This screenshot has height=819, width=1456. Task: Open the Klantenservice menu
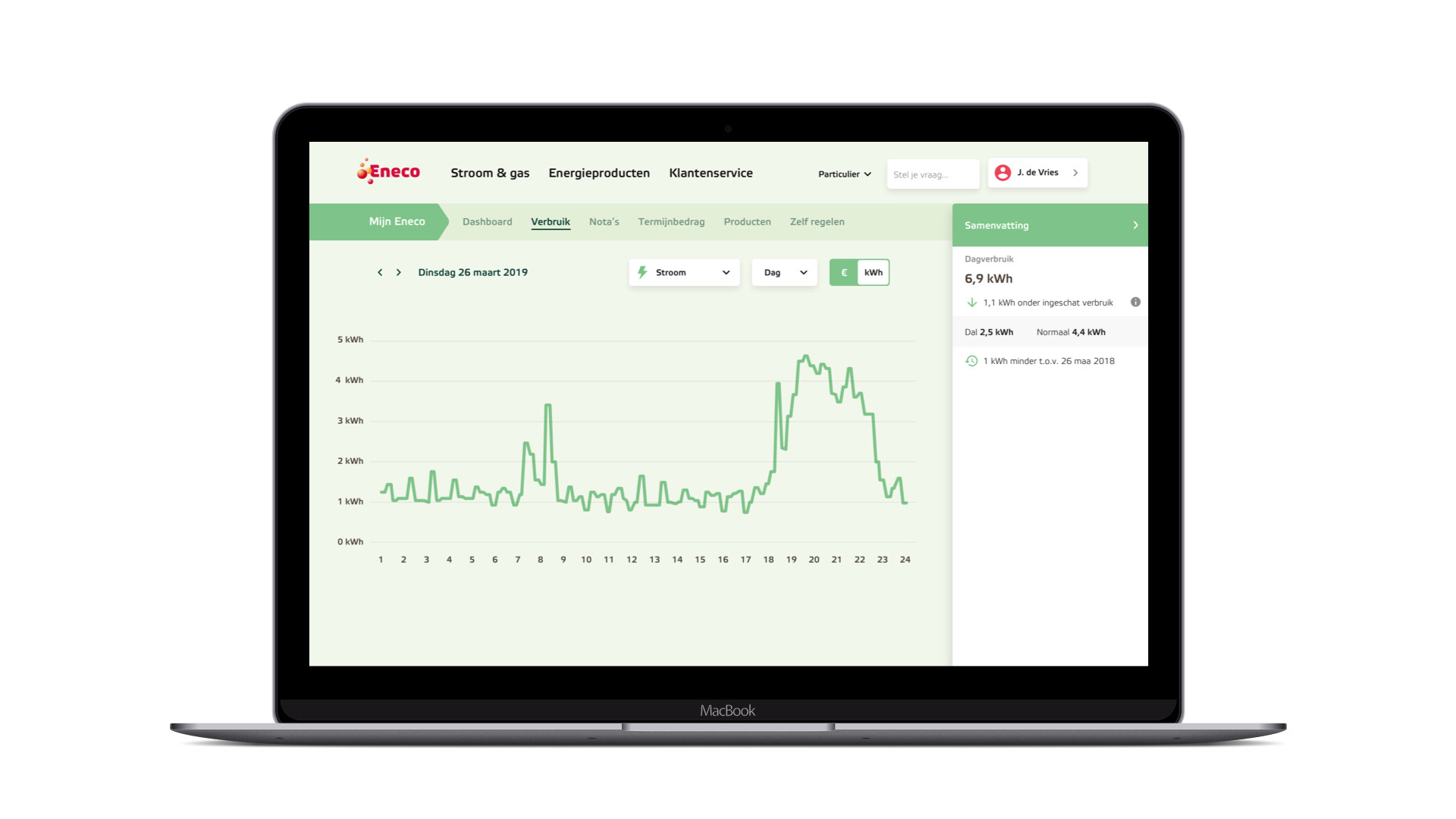pyautogui.click(x=711, y=173)
